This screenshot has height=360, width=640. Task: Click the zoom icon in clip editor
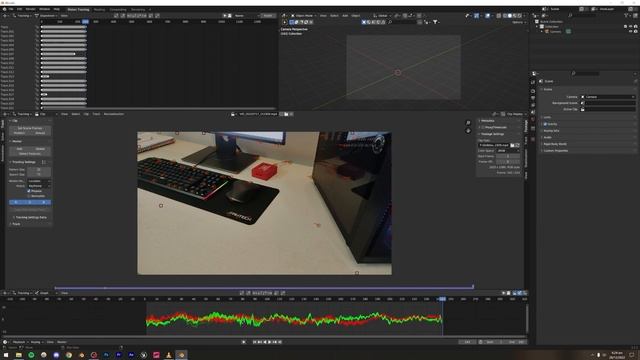point(468,123)
